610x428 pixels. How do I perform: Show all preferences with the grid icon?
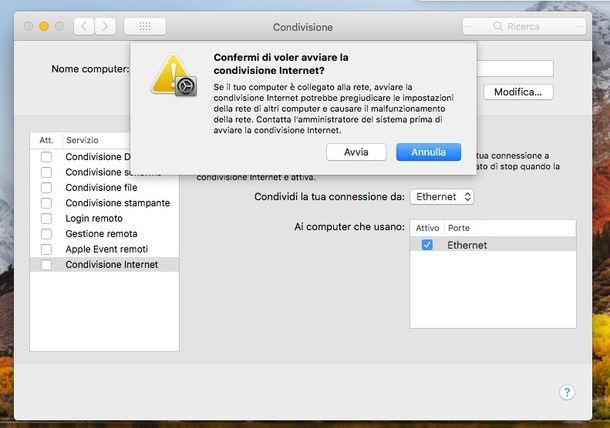[x=145, y=26]
